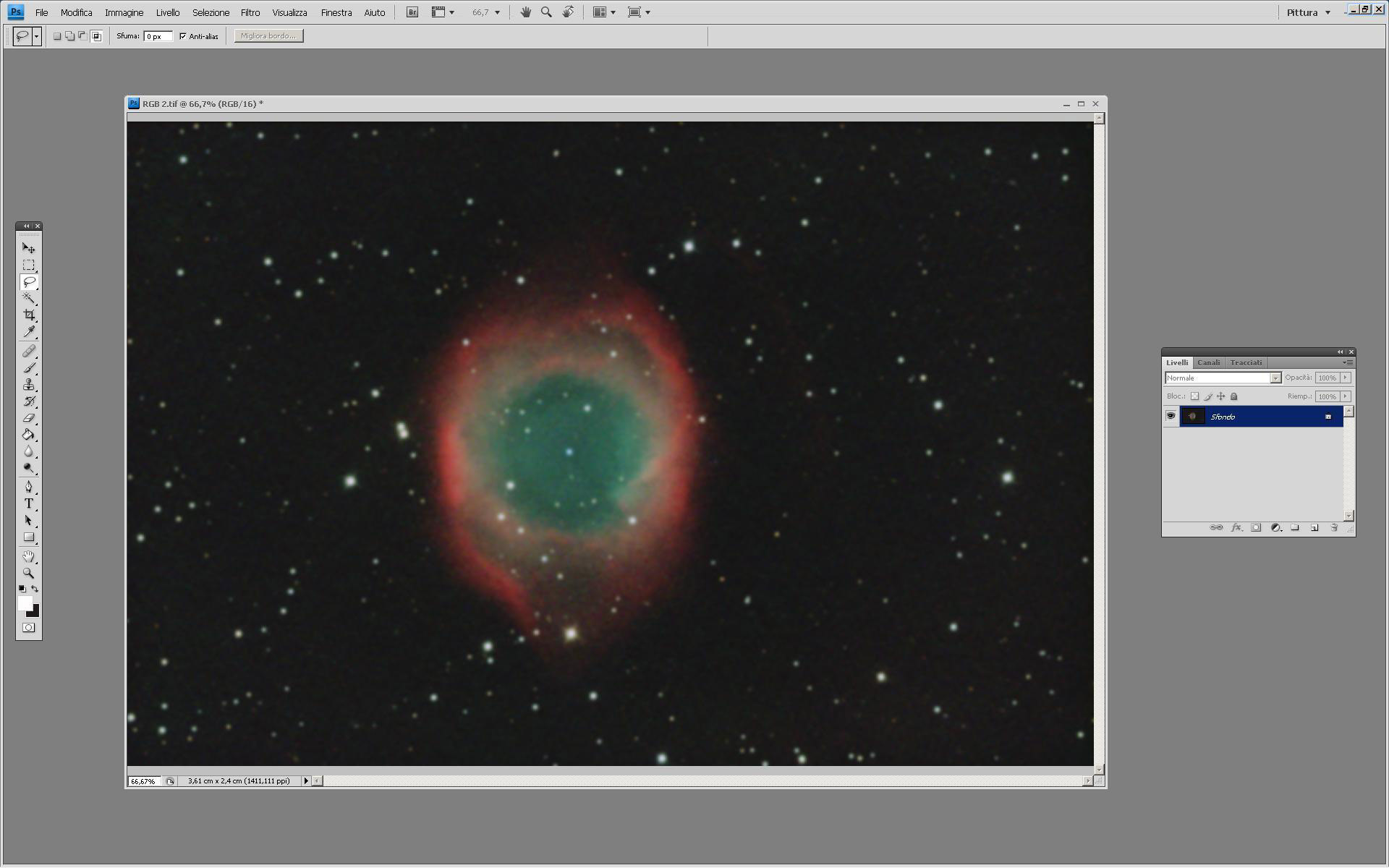Select the Paint Bucket tool

[x=29, y=435]
